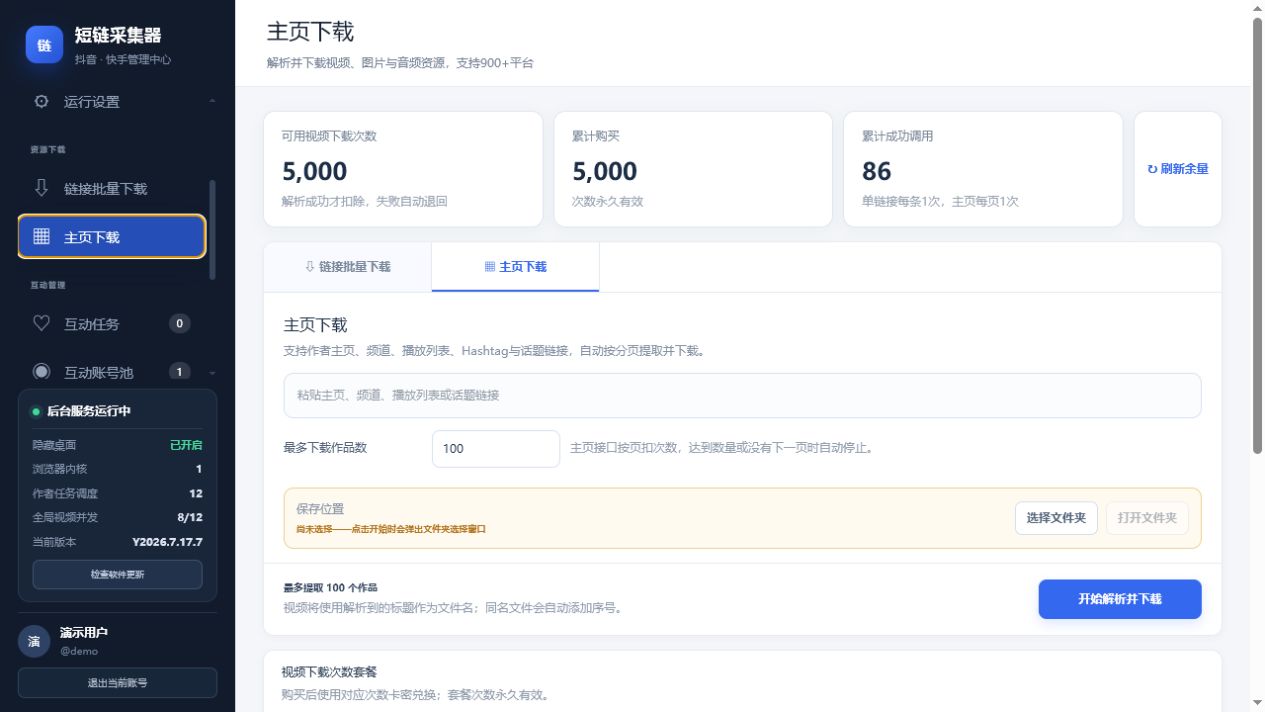Image resolution: width=1265 pixels, height=712 pixels.
Task: Click the green 后台服务运行中 status dot
Action: point(36,411)
